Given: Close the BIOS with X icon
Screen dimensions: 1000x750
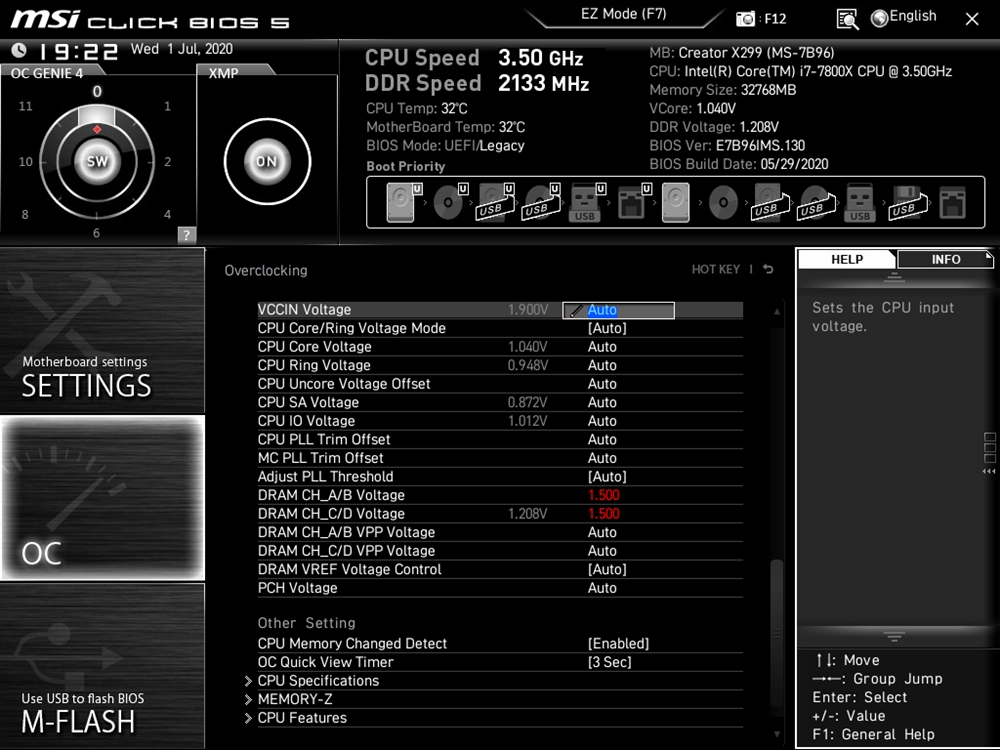Looking at the screenshot, I should coord(972,19).
